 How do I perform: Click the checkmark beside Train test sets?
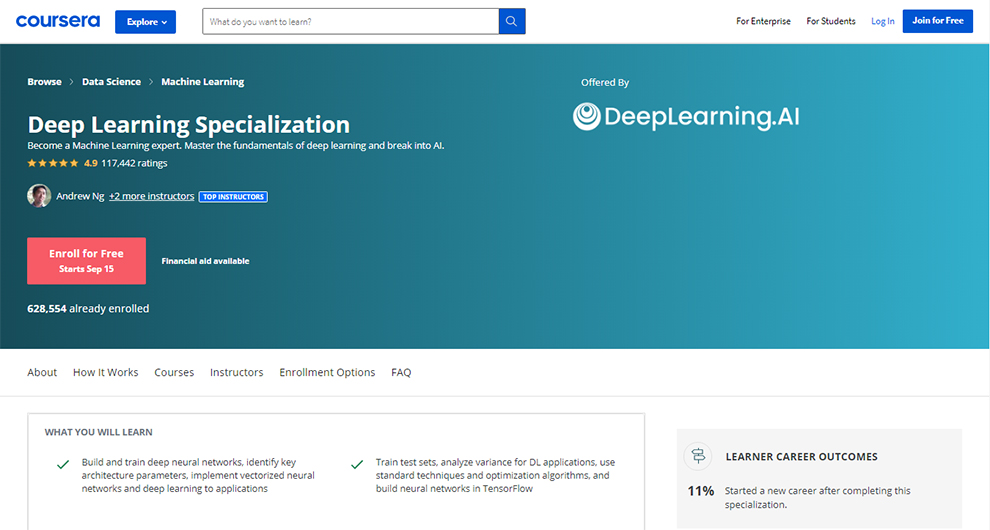click(x=357, y=465)
